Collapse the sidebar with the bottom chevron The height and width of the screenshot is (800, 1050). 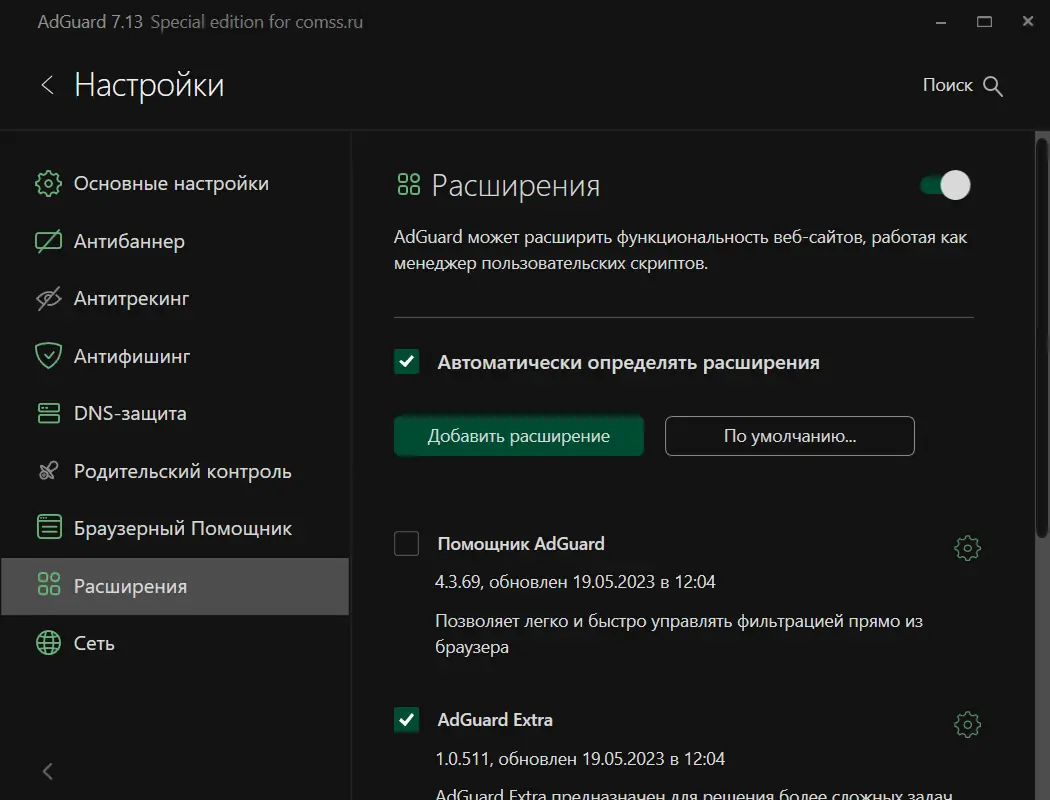48,771
